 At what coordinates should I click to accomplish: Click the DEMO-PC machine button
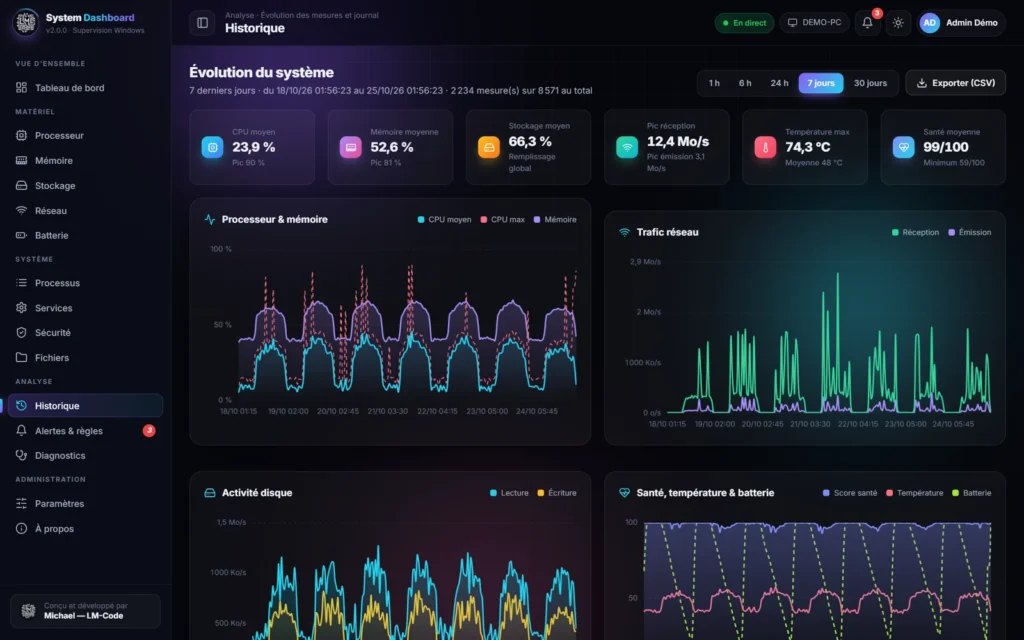coord(814,23)
